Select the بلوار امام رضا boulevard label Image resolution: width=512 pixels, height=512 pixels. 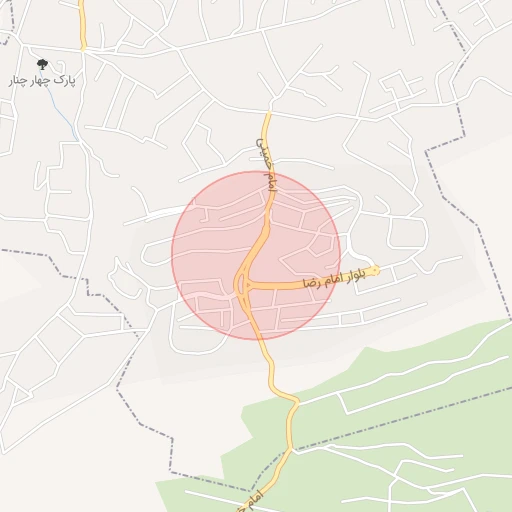tap(335, 279)
